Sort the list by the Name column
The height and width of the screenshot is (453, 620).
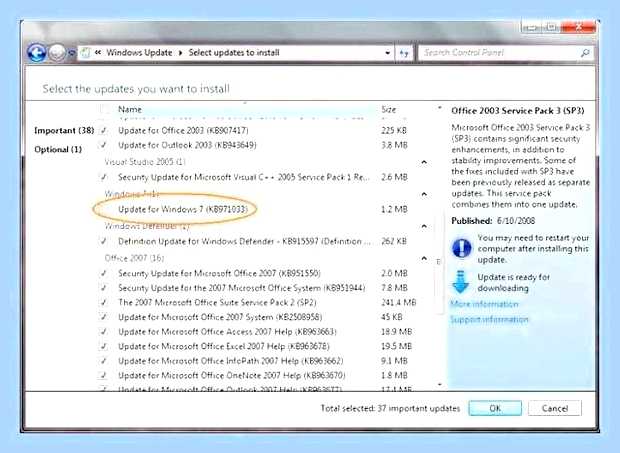(130, 109)
